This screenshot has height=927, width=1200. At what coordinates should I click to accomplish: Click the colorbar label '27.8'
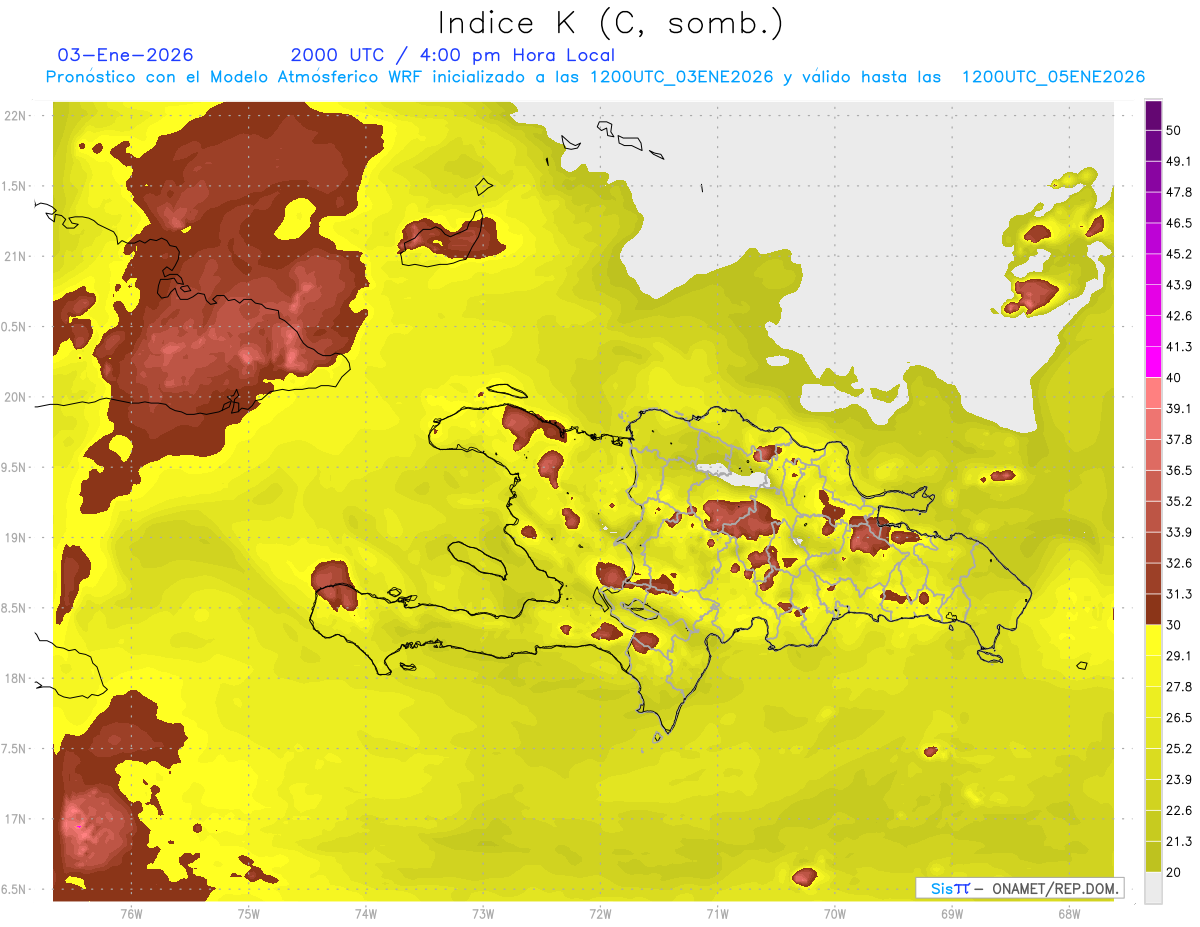1179,687
